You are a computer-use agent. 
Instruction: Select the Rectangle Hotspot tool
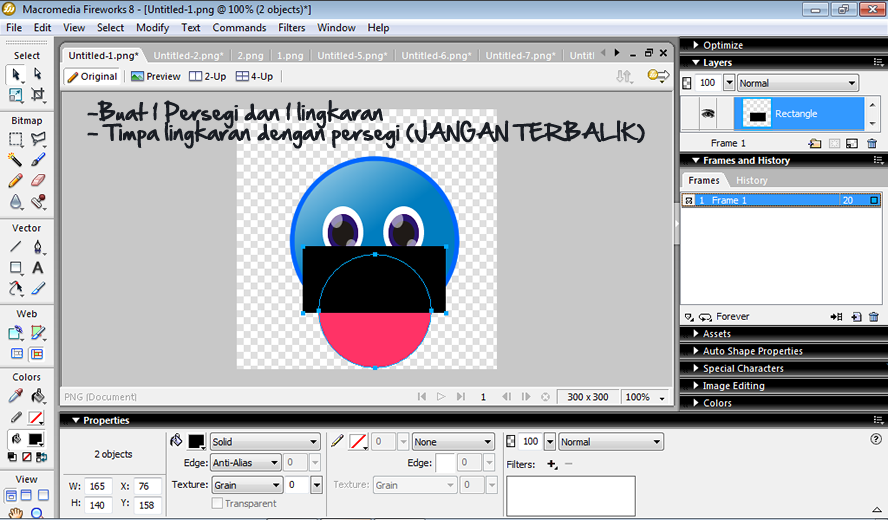tap(16, 333)
